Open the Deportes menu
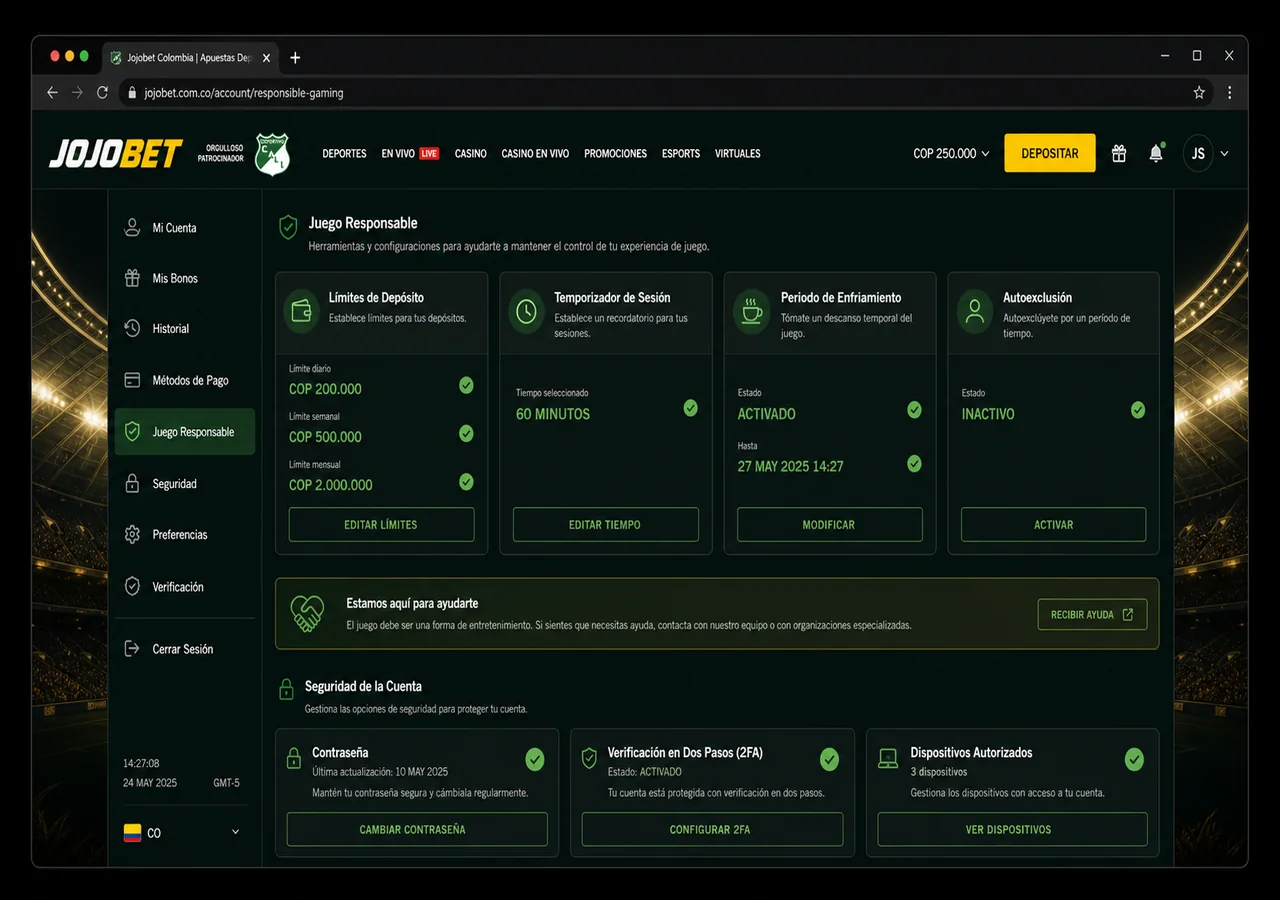 [x=344, y=154]
